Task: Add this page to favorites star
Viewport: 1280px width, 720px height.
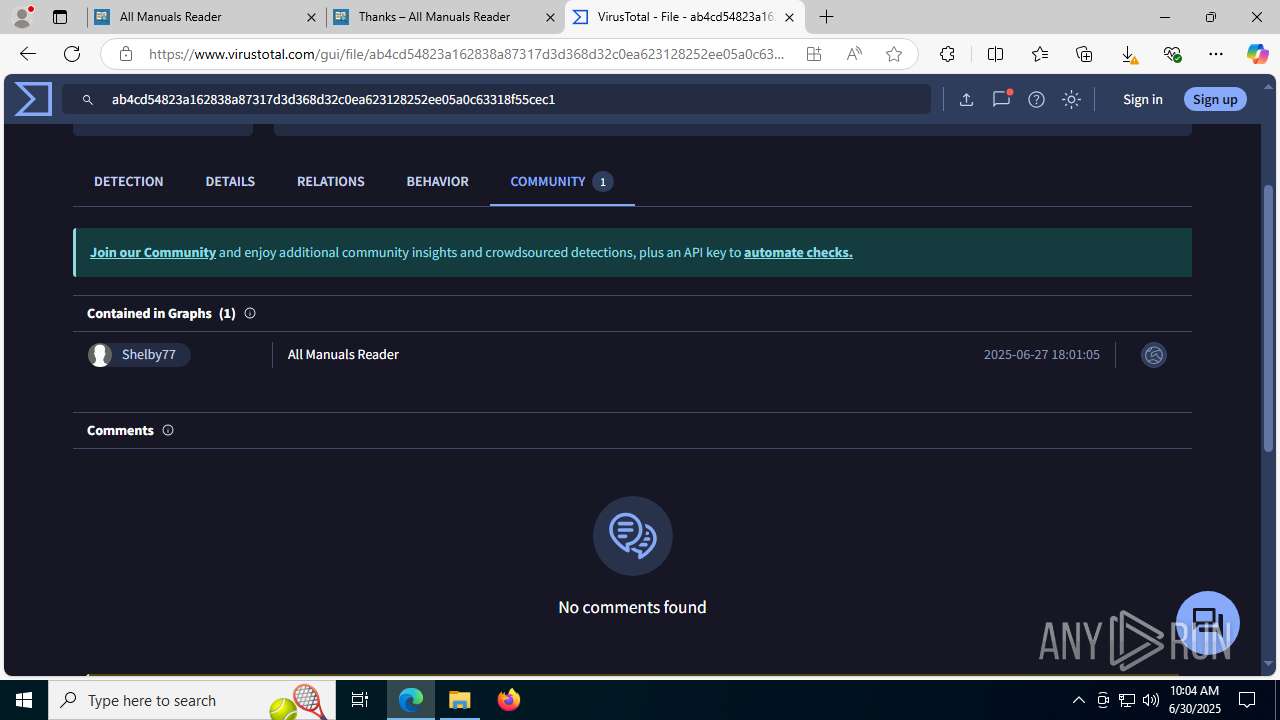Action: (894, 54)
